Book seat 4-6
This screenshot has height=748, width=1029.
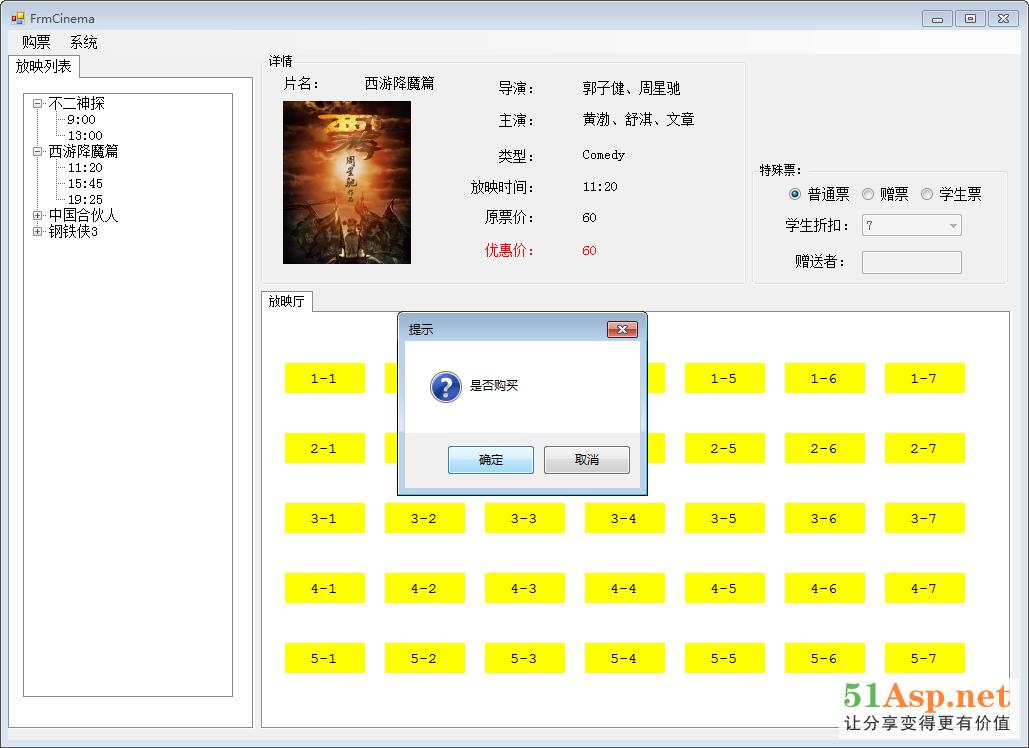pyautogui.click(x=824, y=588)
